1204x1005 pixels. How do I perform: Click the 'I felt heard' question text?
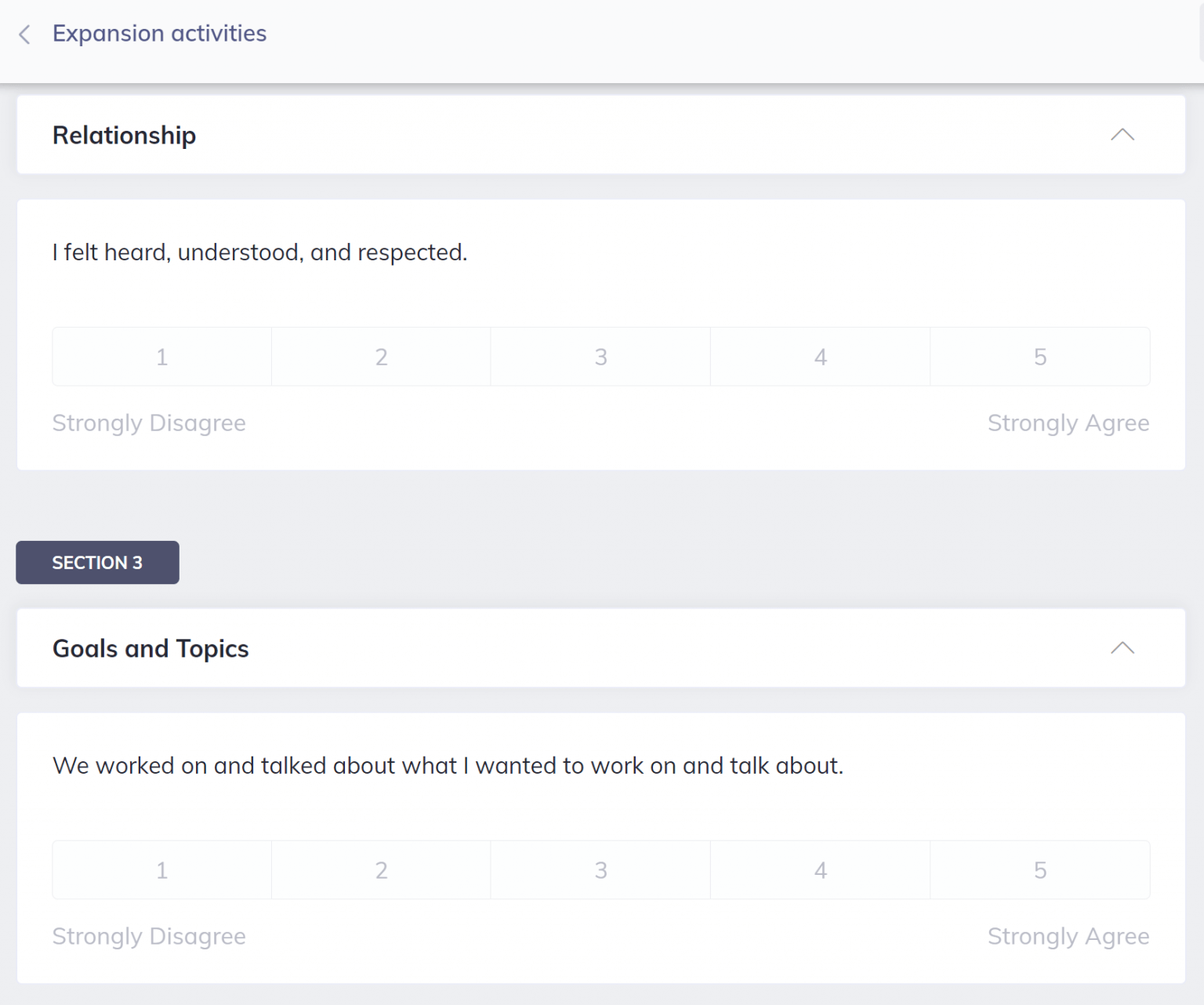tap(259, 252)
